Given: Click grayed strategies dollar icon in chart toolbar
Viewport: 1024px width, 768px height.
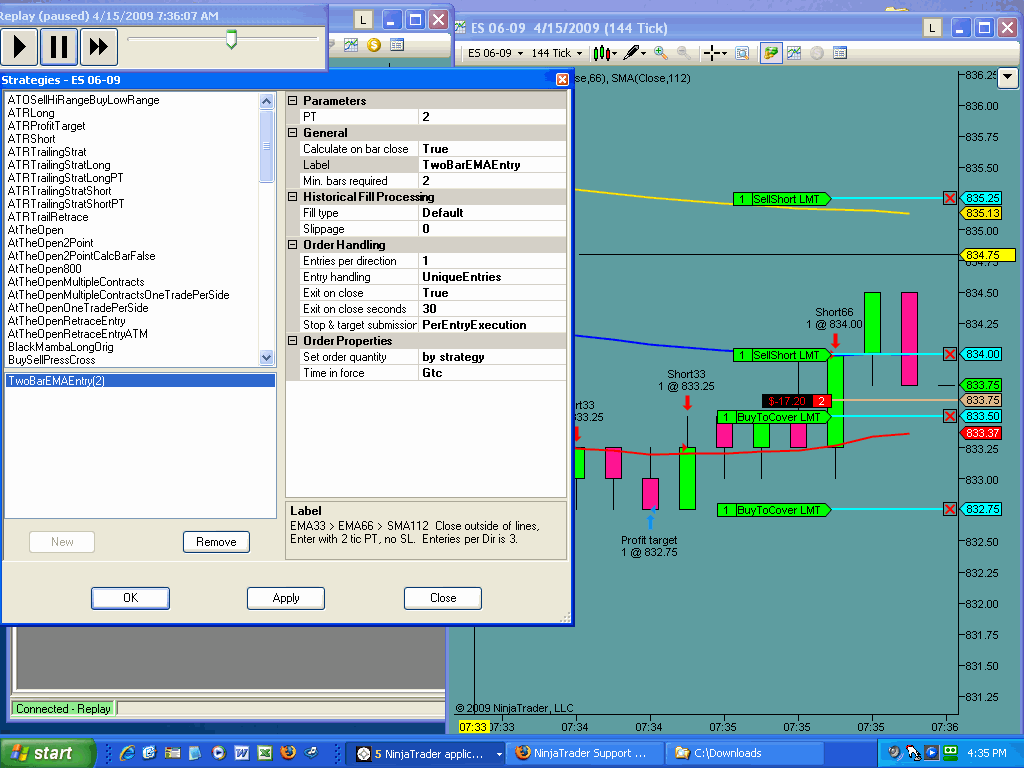Looking at the screenshot, I should (x=816, y=53).
